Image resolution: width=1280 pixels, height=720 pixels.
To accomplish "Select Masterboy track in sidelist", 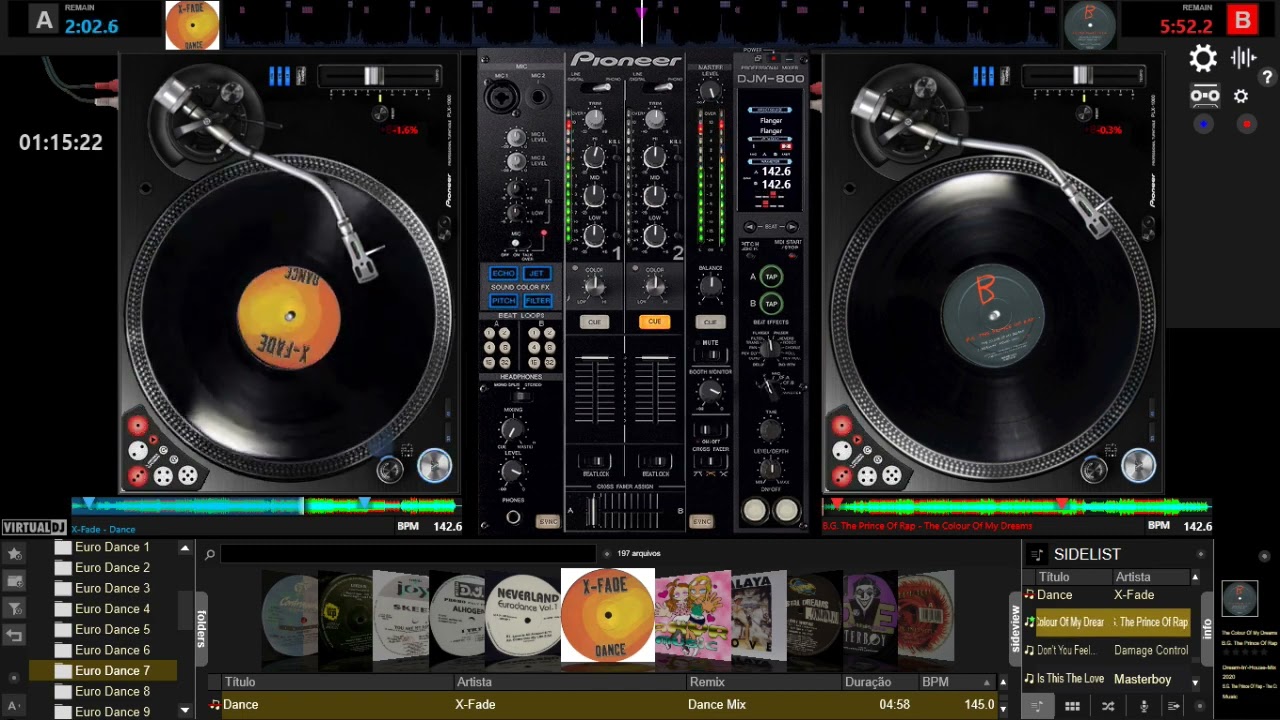I will 1142,679.
